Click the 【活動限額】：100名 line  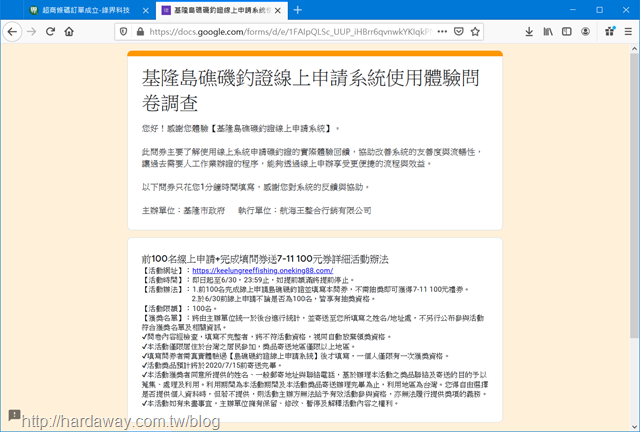point(180,308)
